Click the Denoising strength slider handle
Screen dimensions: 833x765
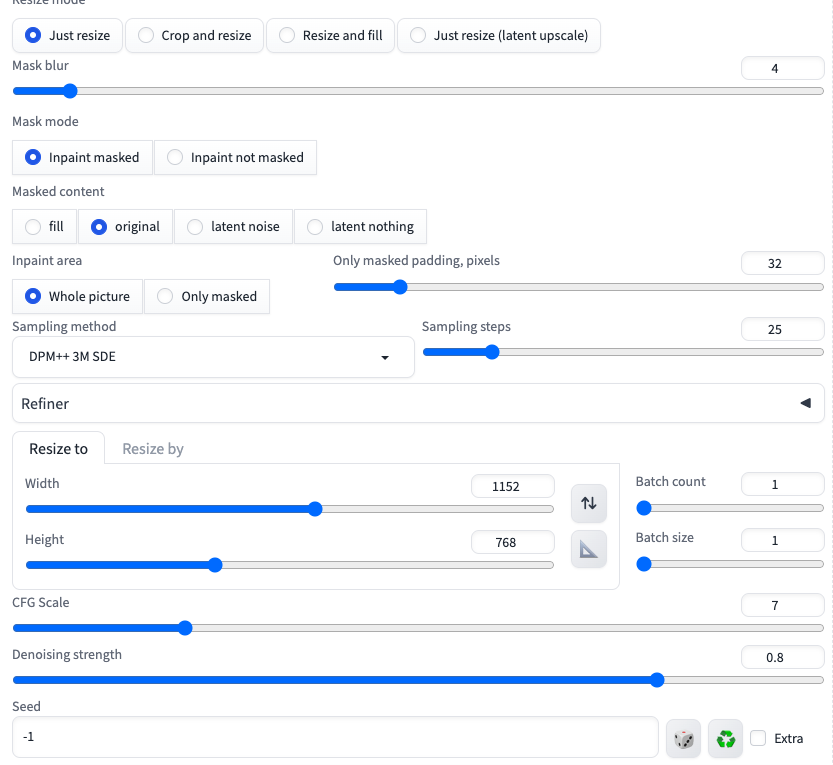[657, 680]
